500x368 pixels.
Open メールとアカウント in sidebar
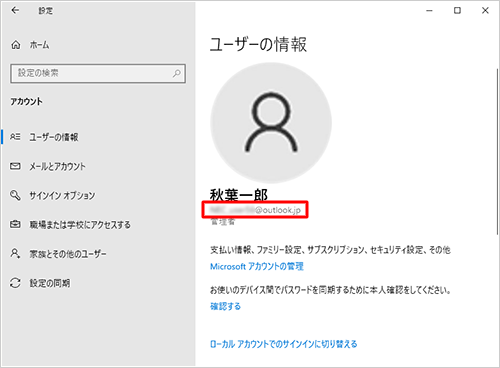(x=57, y=166)
